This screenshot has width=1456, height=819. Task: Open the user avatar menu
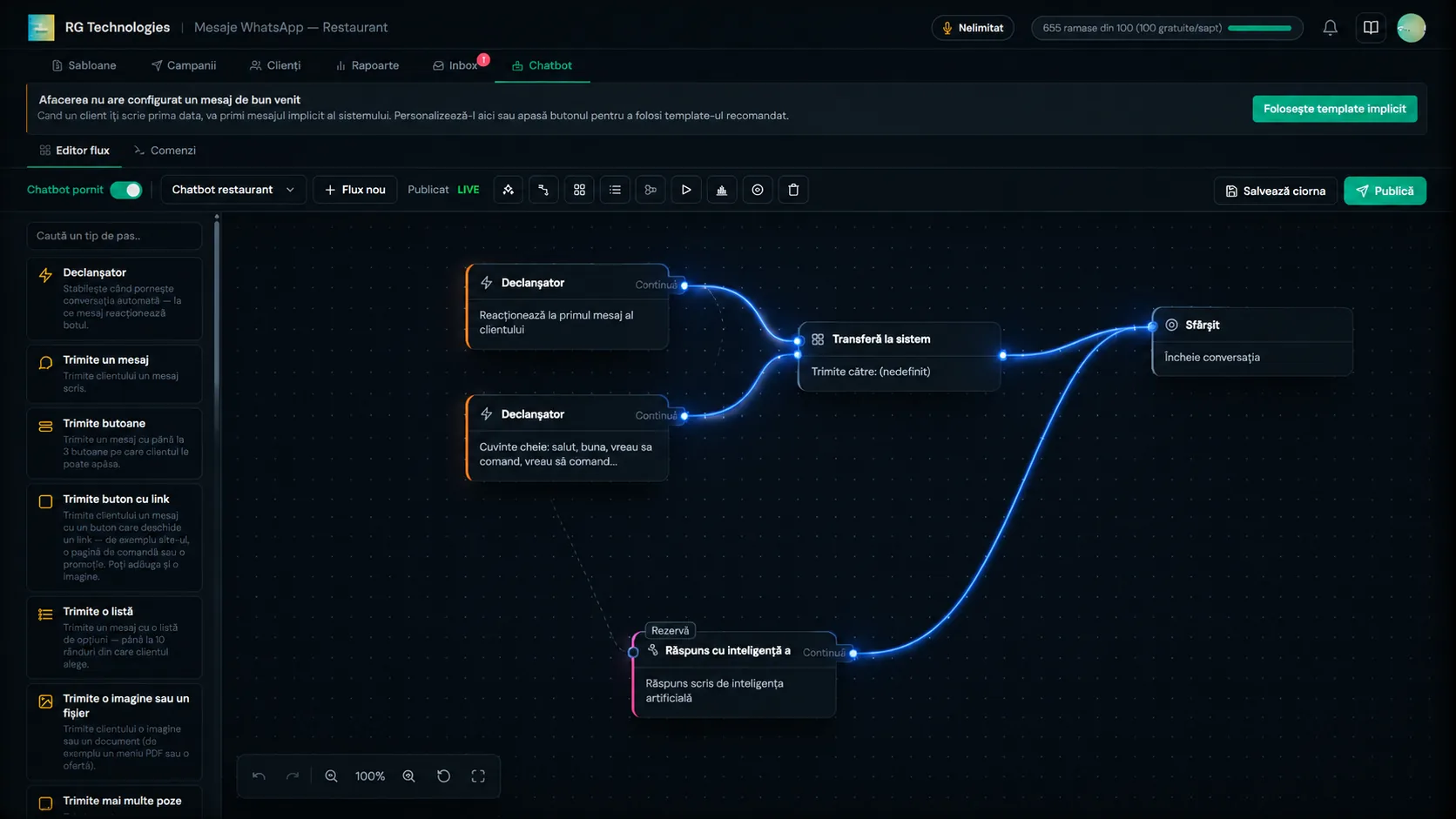[x=1412, y=28]
